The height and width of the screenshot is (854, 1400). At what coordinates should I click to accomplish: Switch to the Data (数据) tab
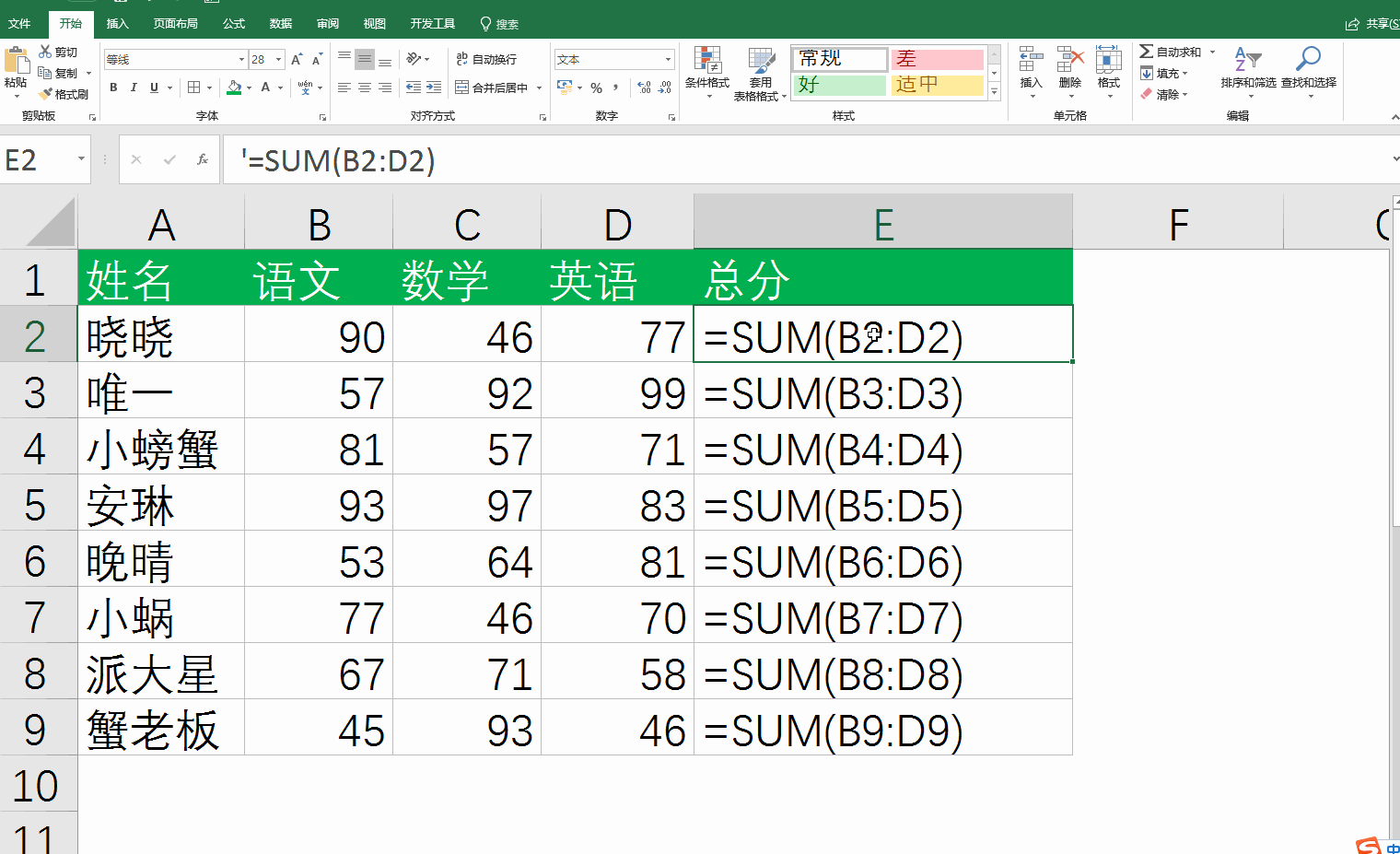coord(281,24)
